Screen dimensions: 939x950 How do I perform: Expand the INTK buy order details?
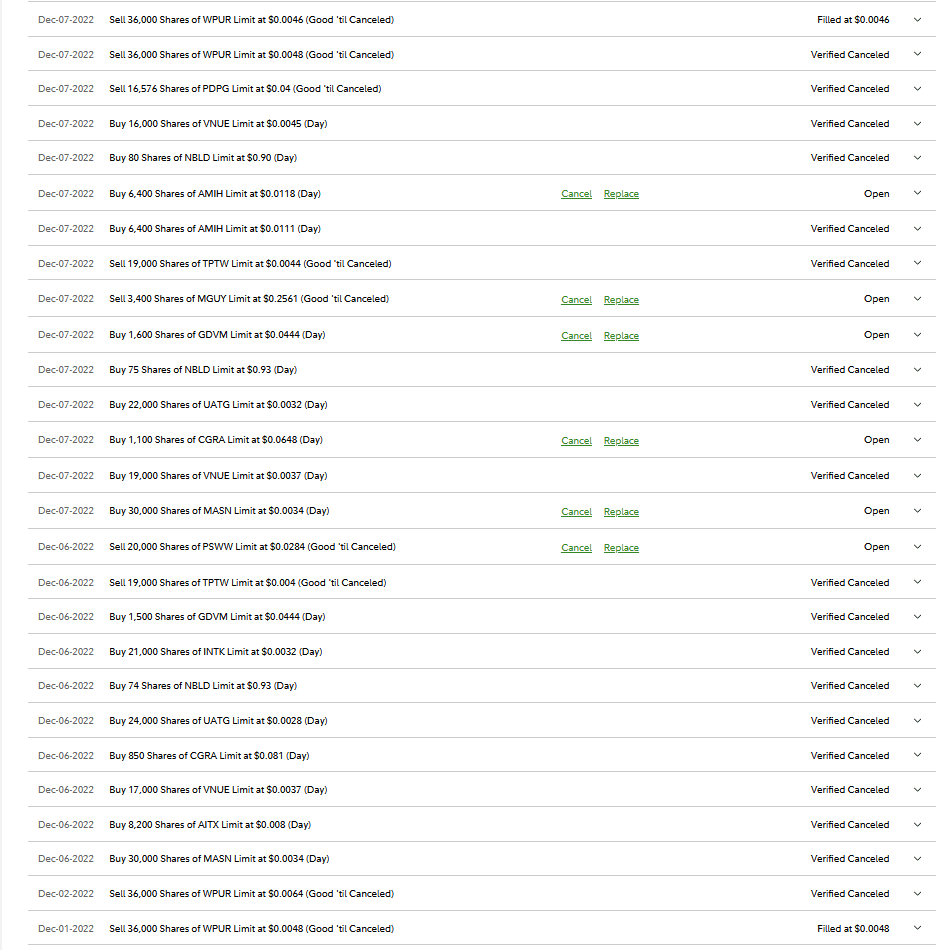917,652
